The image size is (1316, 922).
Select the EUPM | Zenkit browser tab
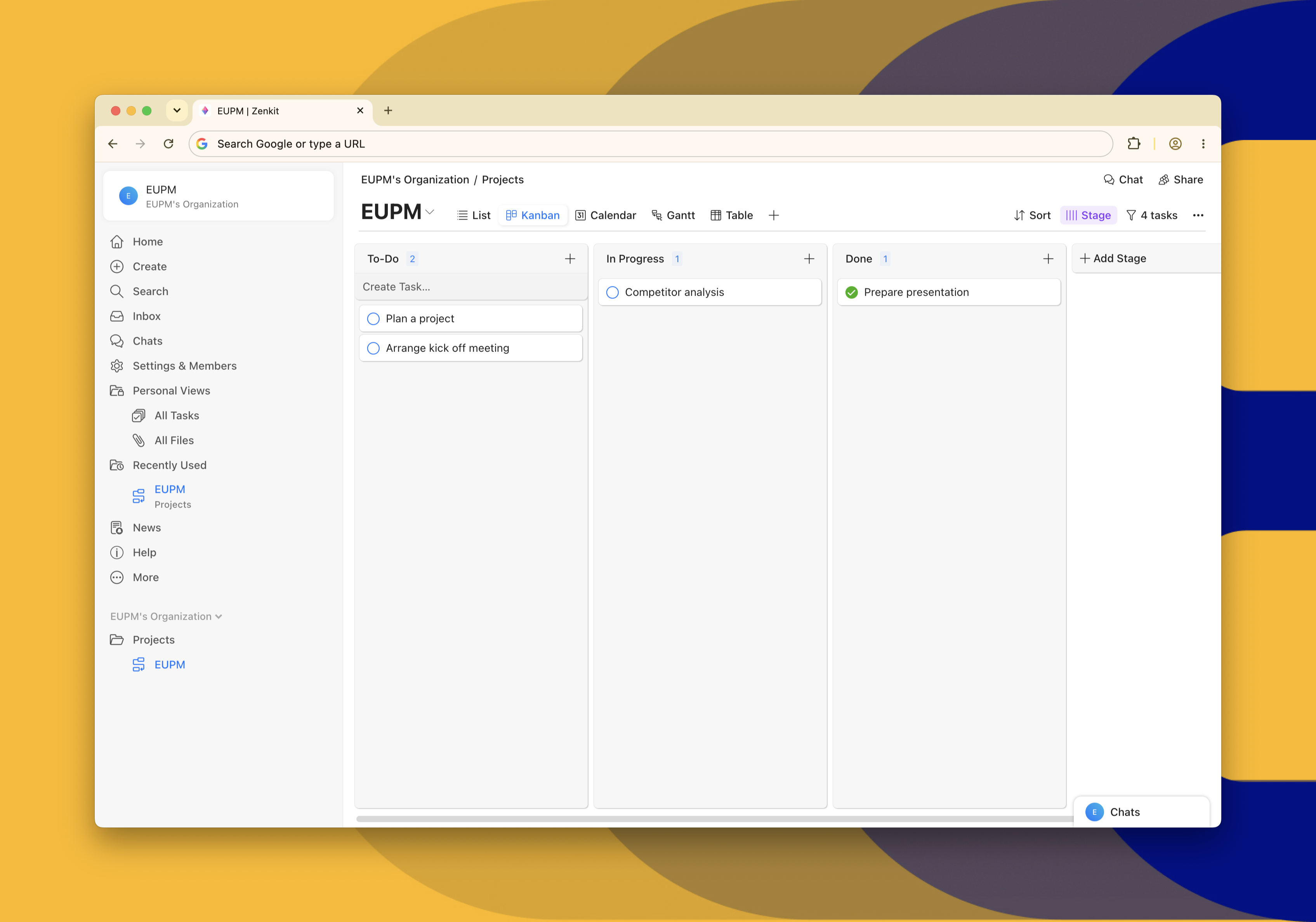coord(283,111)
